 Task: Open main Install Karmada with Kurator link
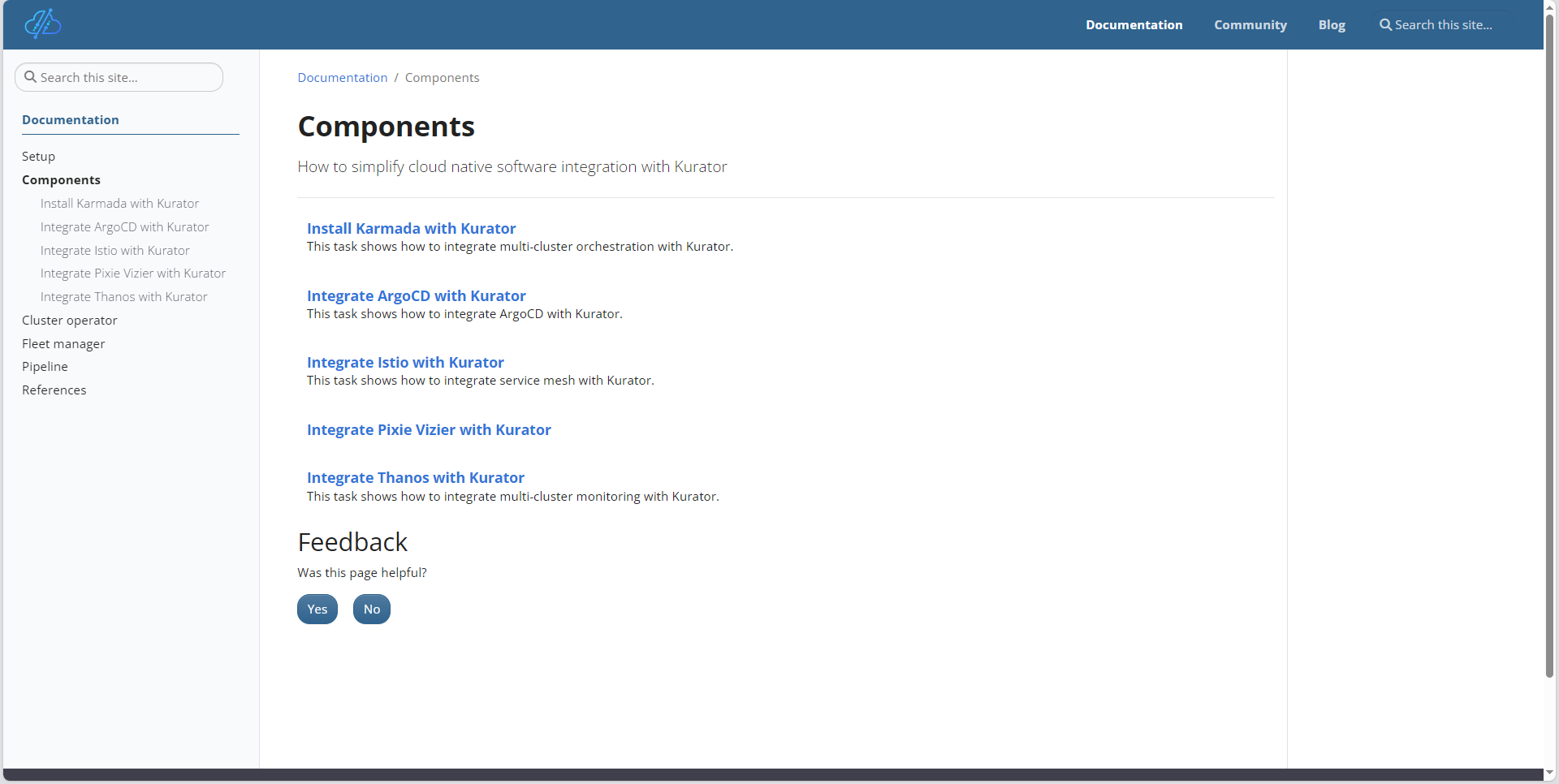(411, 229)
